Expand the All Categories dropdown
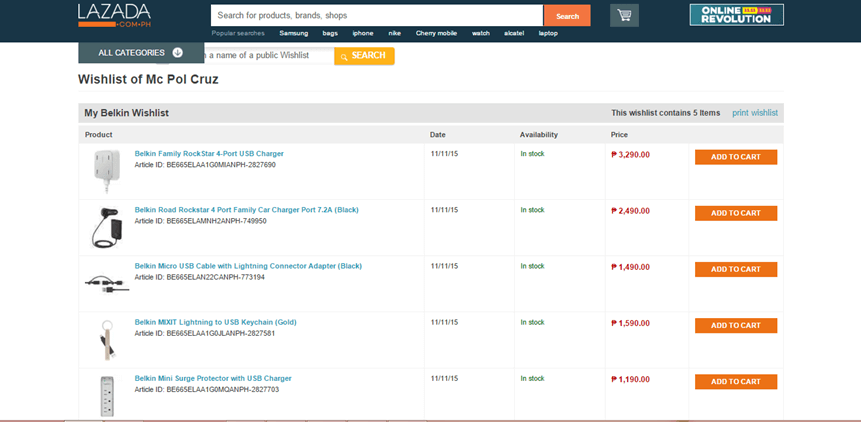Image resolution: width=861 pixels, height=422 pixels. (141, 53)
